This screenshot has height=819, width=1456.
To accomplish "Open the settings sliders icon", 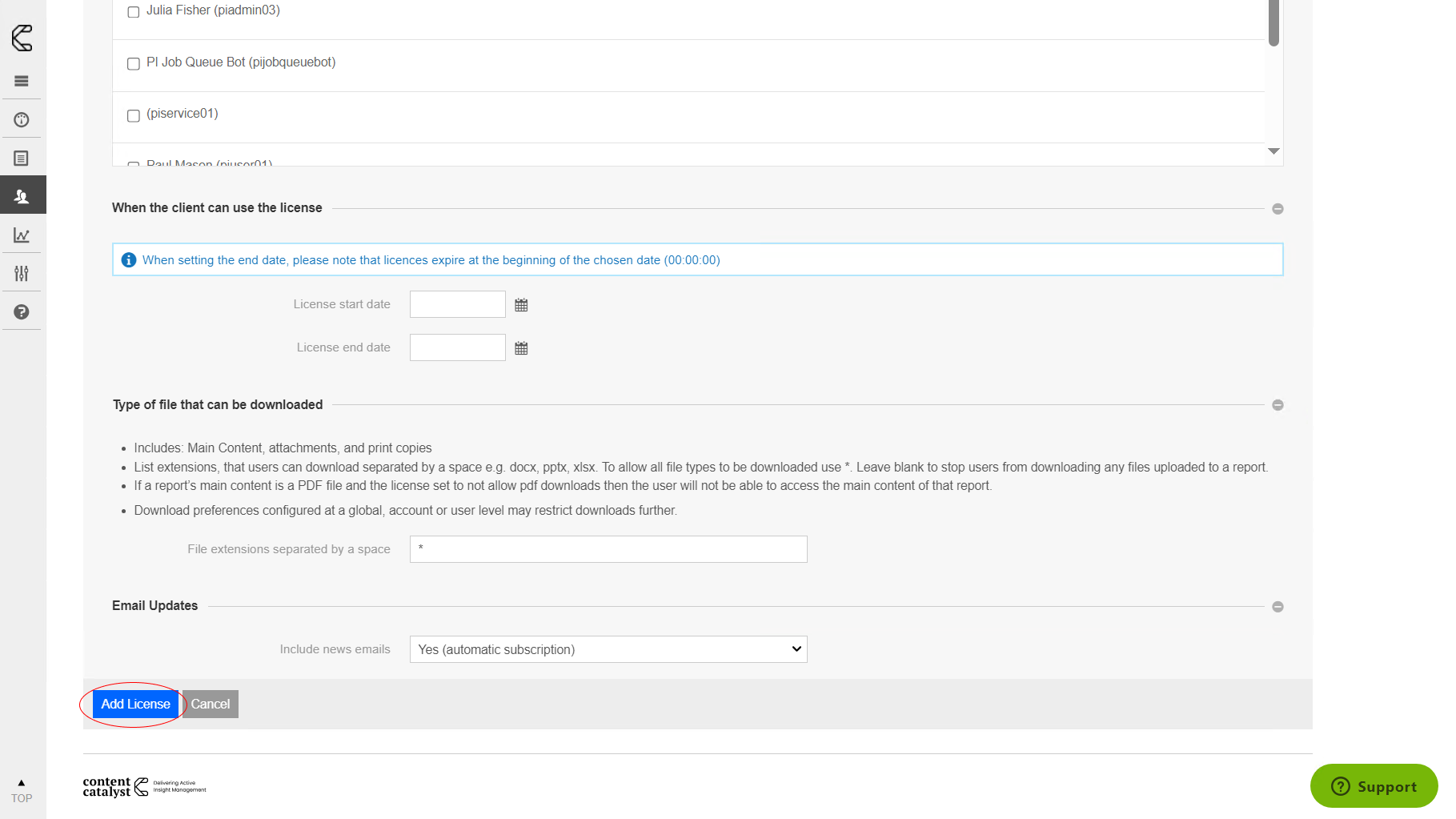I will 22,274.
